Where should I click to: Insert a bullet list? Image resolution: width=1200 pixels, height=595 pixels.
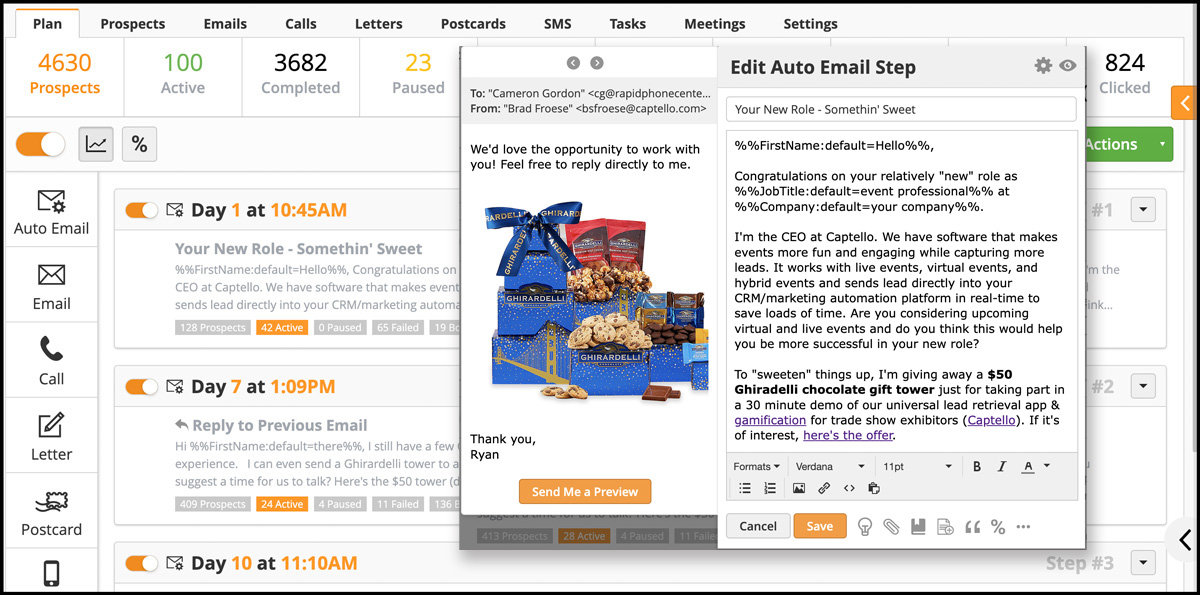pyautogui.click(x=744, y=489)
